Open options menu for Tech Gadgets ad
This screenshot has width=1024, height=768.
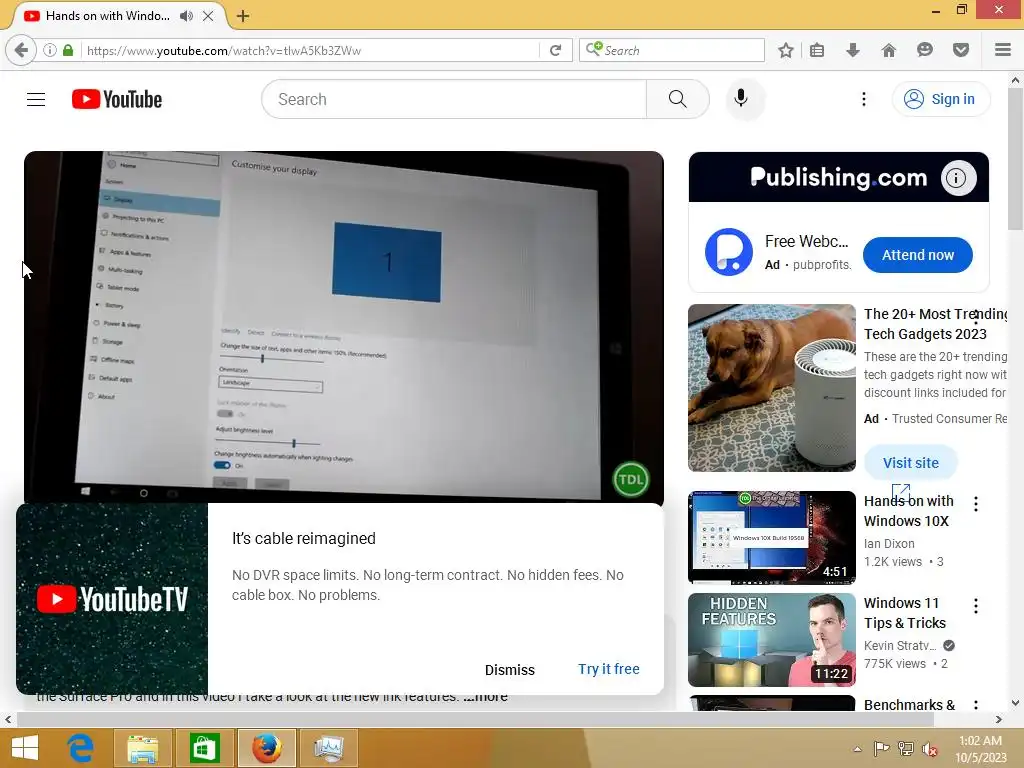tap(976, 318)
